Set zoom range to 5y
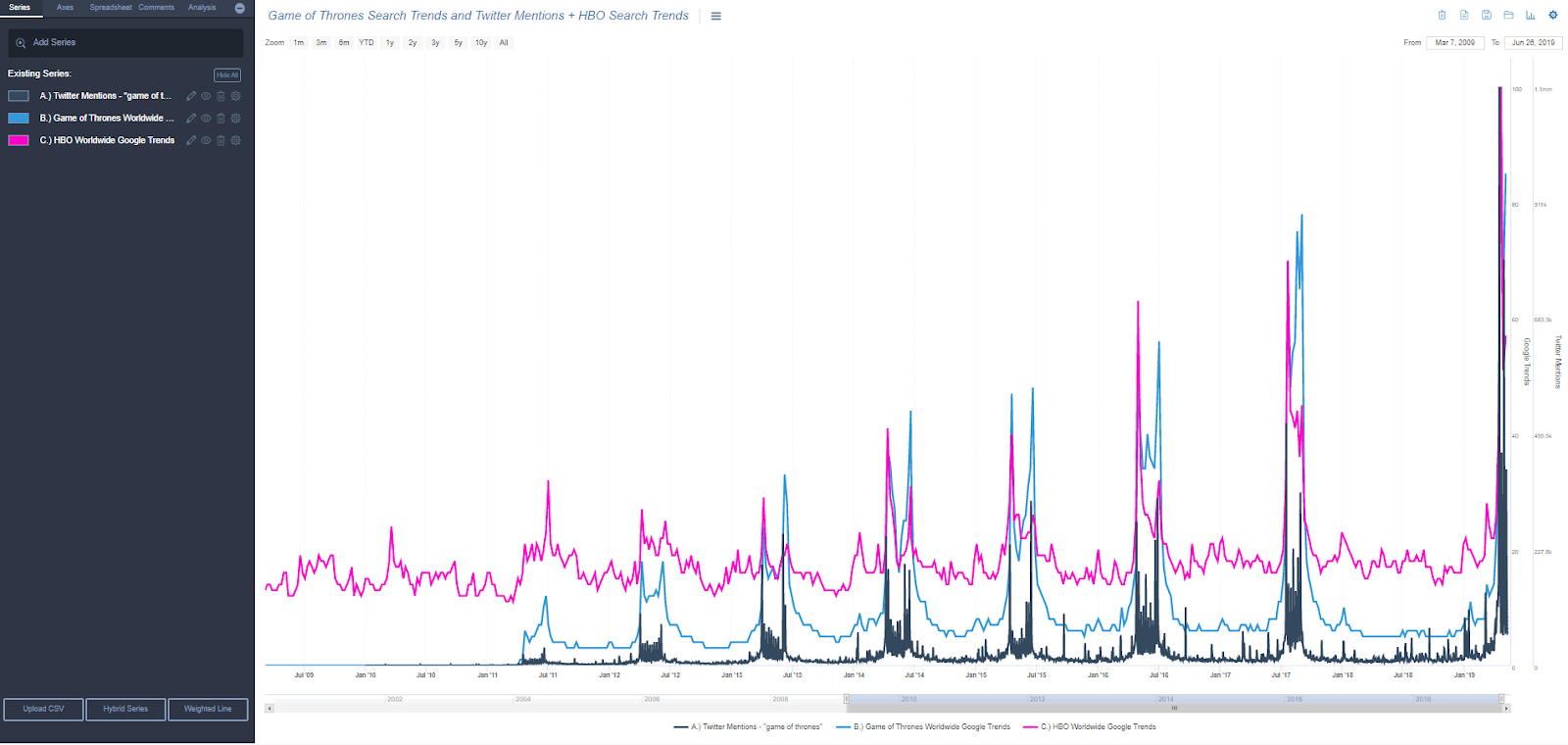The width and height of the screenshot is (1568, 745). coord(458,43)
